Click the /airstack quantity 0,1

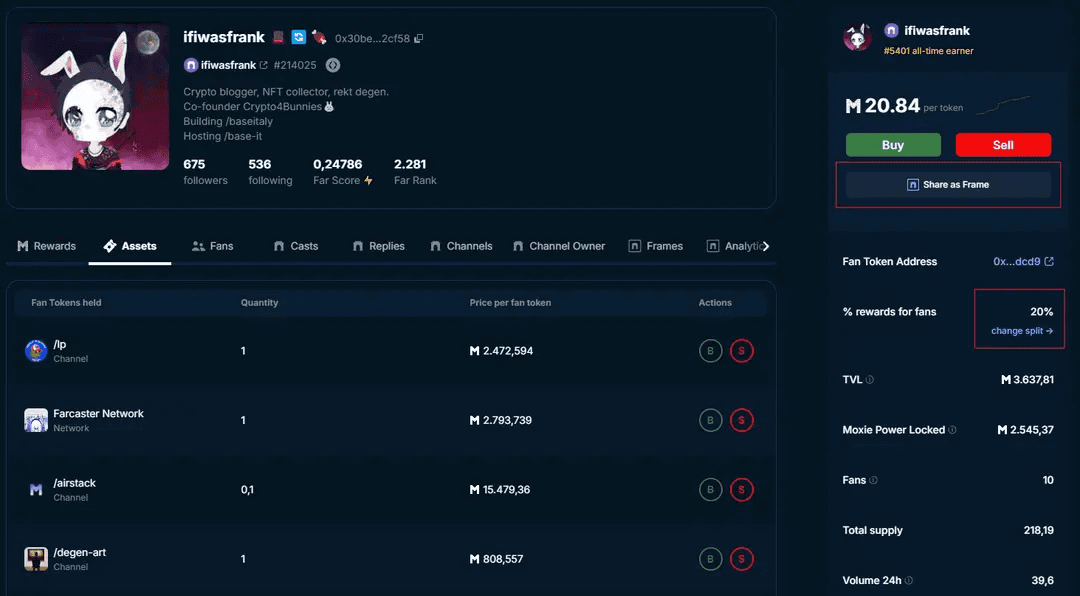[247, 490]
